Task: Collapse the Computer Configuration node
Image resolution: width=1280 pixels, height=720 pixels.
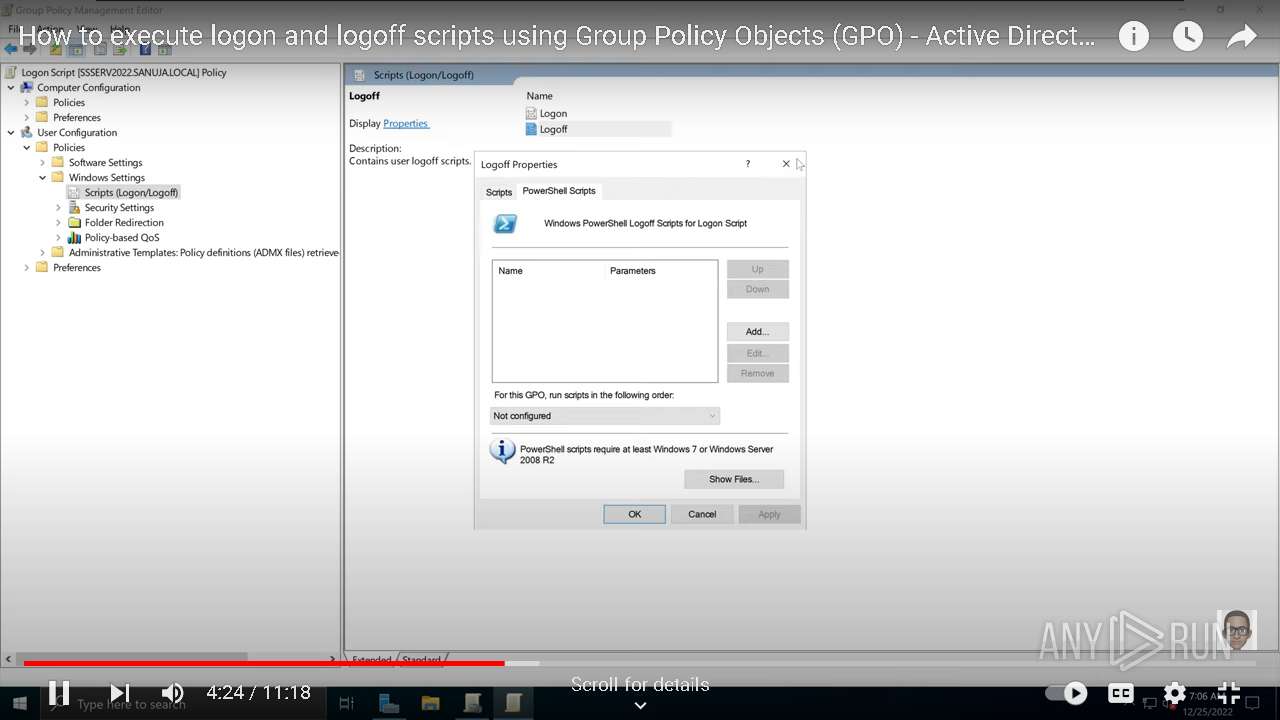Action: pos(11,87)
